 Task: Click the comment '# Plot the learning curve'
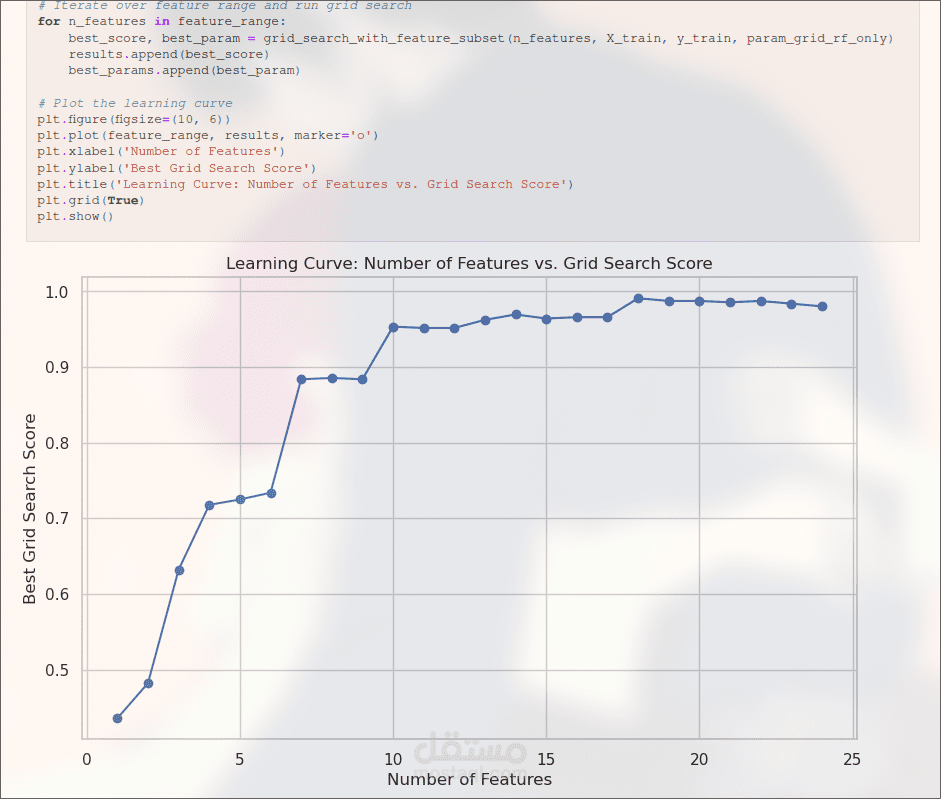(x=135, y=103)
